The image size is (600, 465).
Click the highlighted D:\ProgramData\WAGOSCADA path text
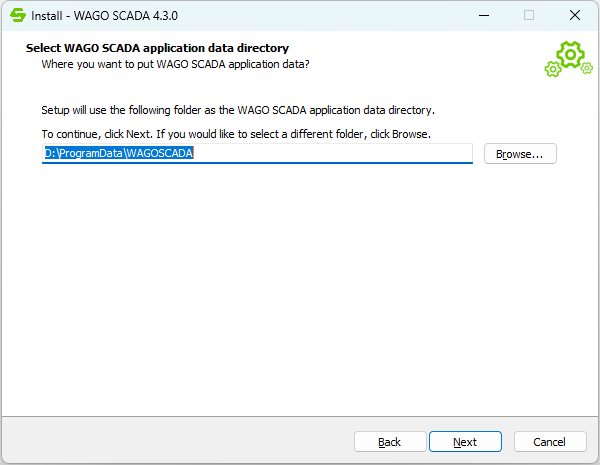point(118,154)
